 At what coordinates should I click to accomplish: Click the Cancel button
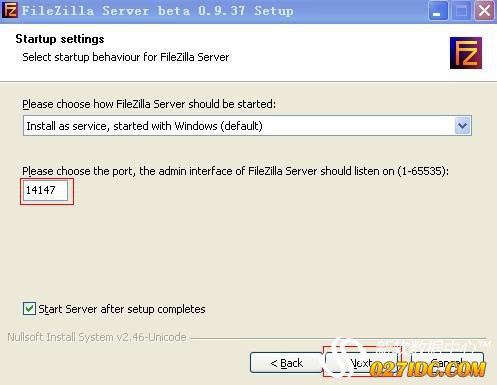(447, 363)
